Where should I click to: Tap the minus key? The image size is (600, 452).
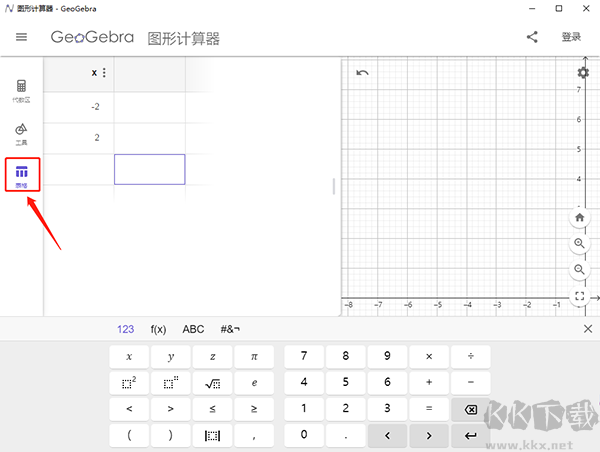tap(471, 382)
